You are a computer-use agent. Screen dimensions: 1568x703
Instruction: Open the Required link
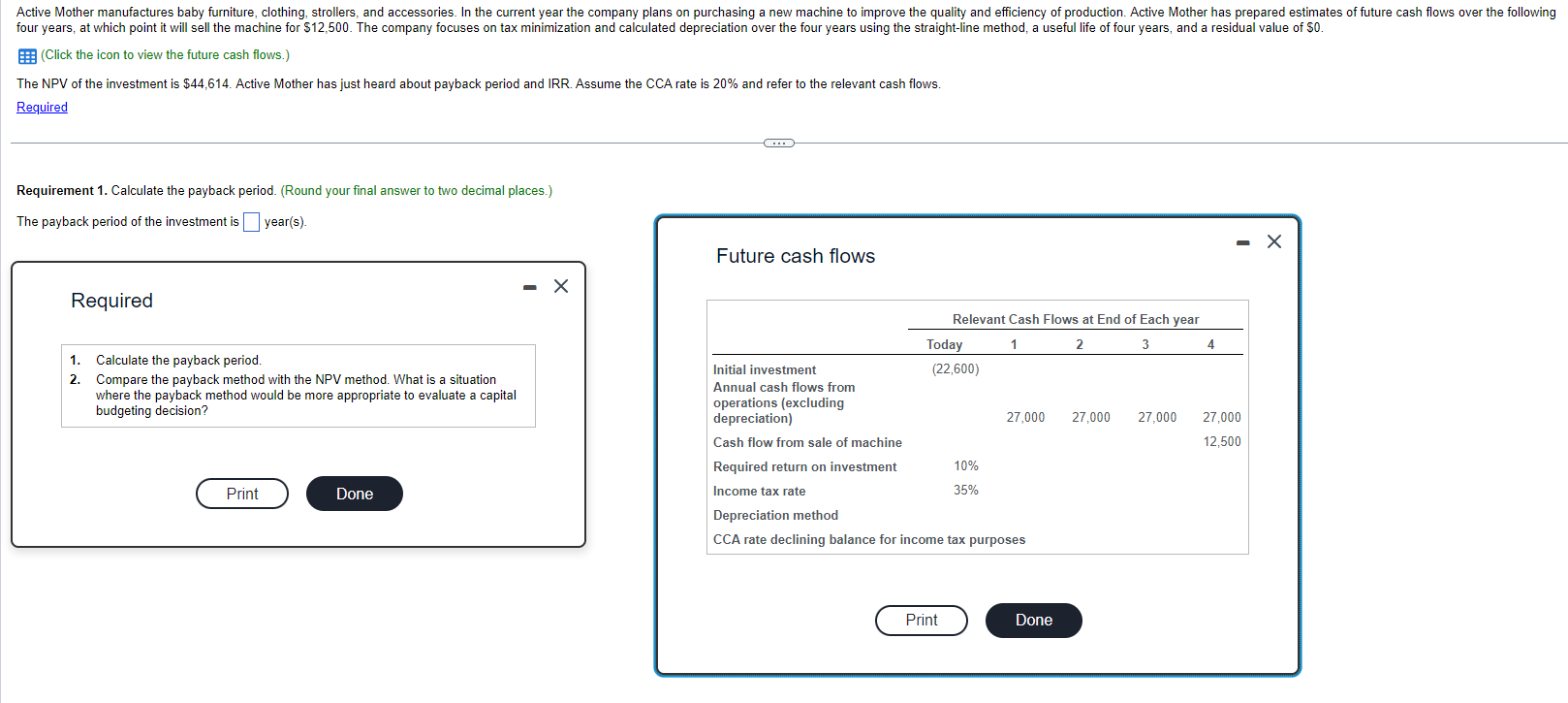coord(42,108)
